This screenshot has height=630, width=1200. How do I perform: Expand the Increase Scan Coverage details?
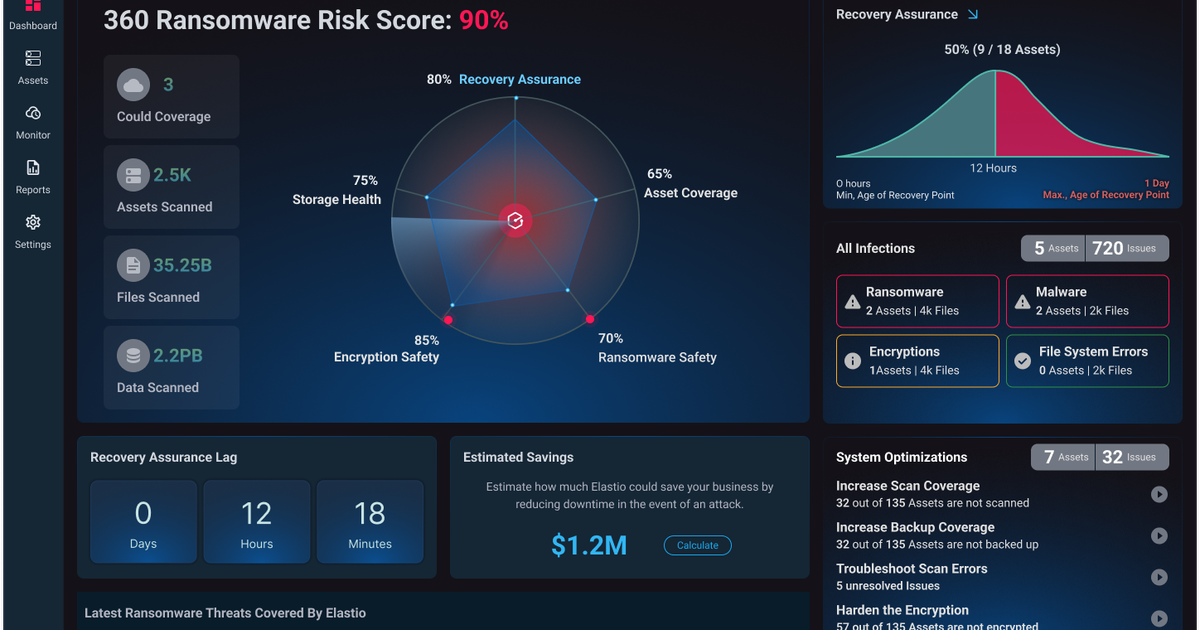(x=1158, y=494)
